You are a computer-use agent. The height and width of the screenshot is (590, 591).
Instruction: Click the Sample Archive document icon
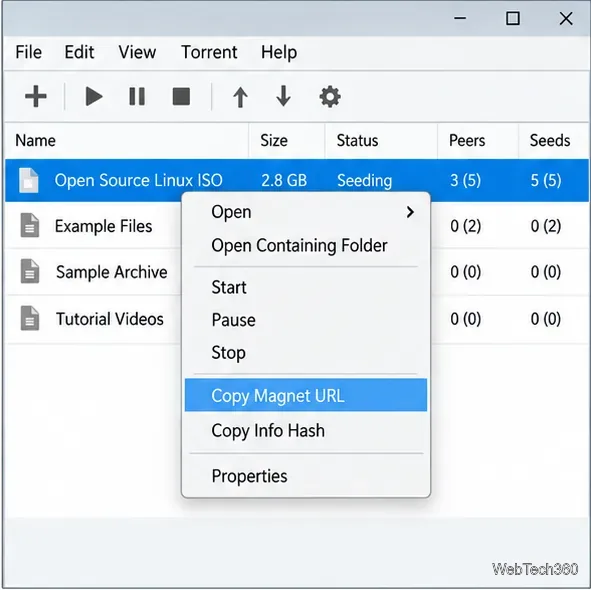pyautogui.click(x=30, y=271)
